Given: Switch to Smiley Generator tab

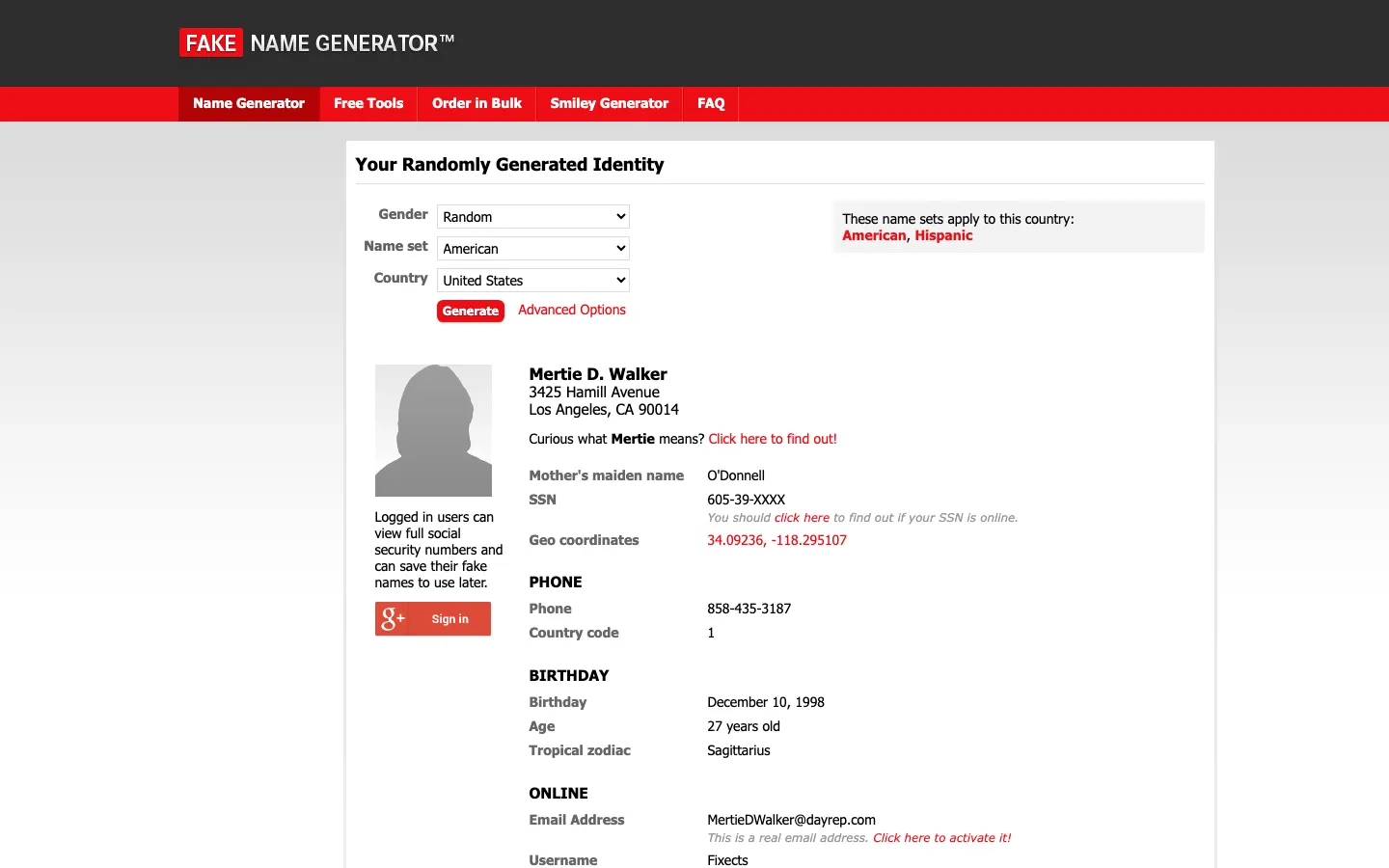Looking at the screenshot, I should point(609,103).
